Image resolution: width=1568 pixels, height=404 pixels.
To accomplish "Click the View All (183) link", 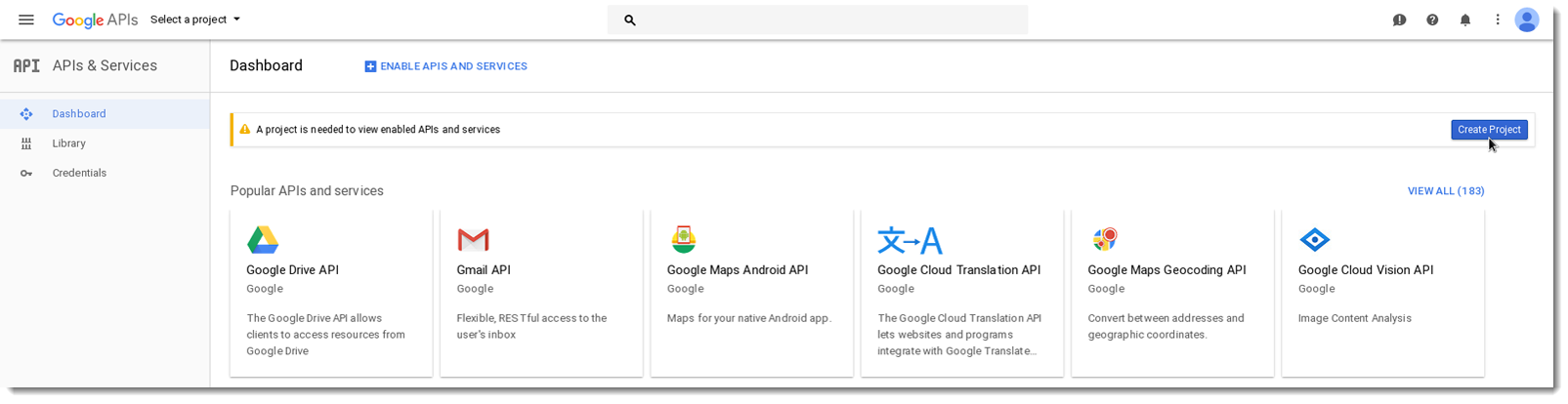I will pos(1446,191).
